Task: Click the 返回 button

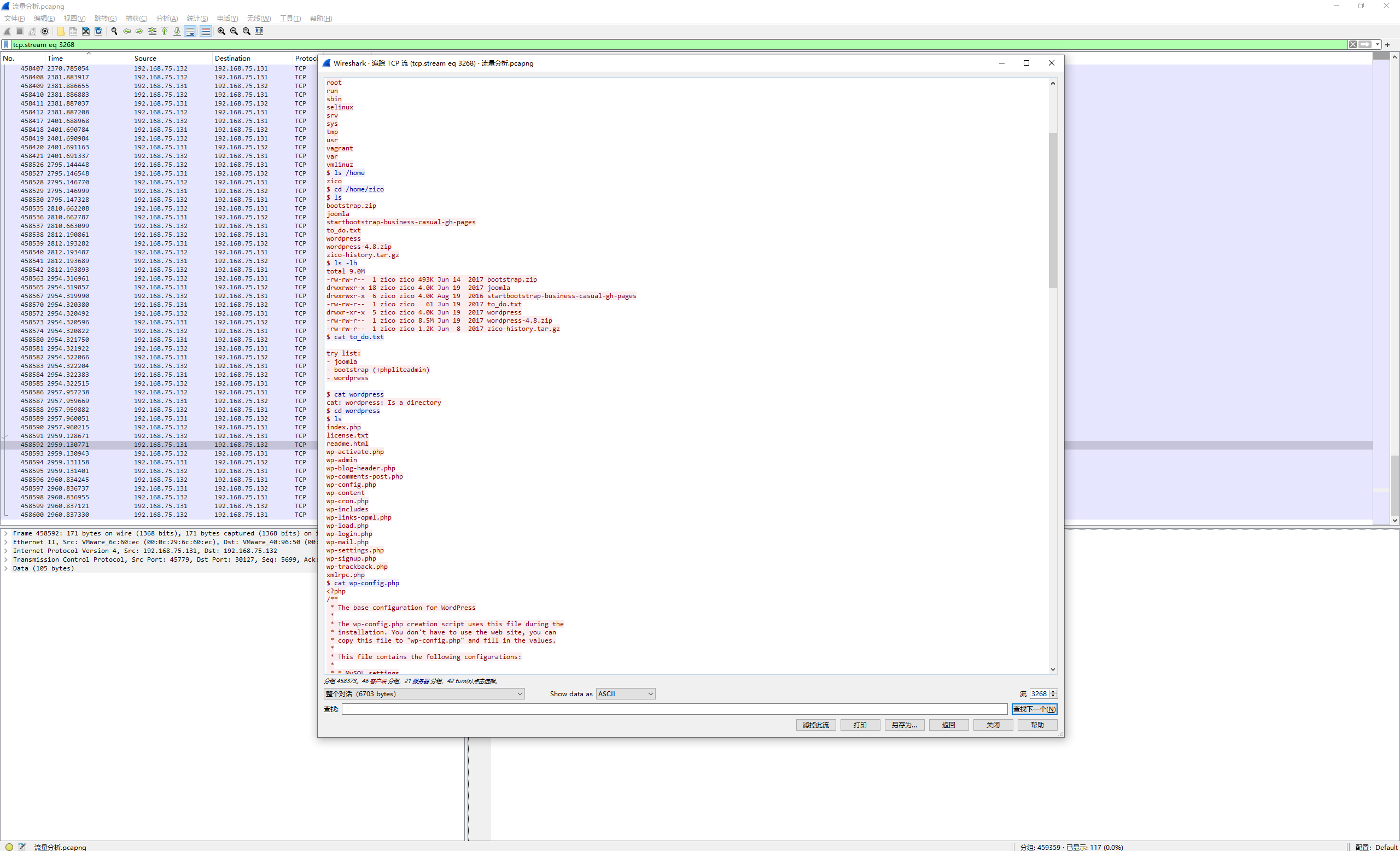Action: pyautogui.click(x=949, y=725)
